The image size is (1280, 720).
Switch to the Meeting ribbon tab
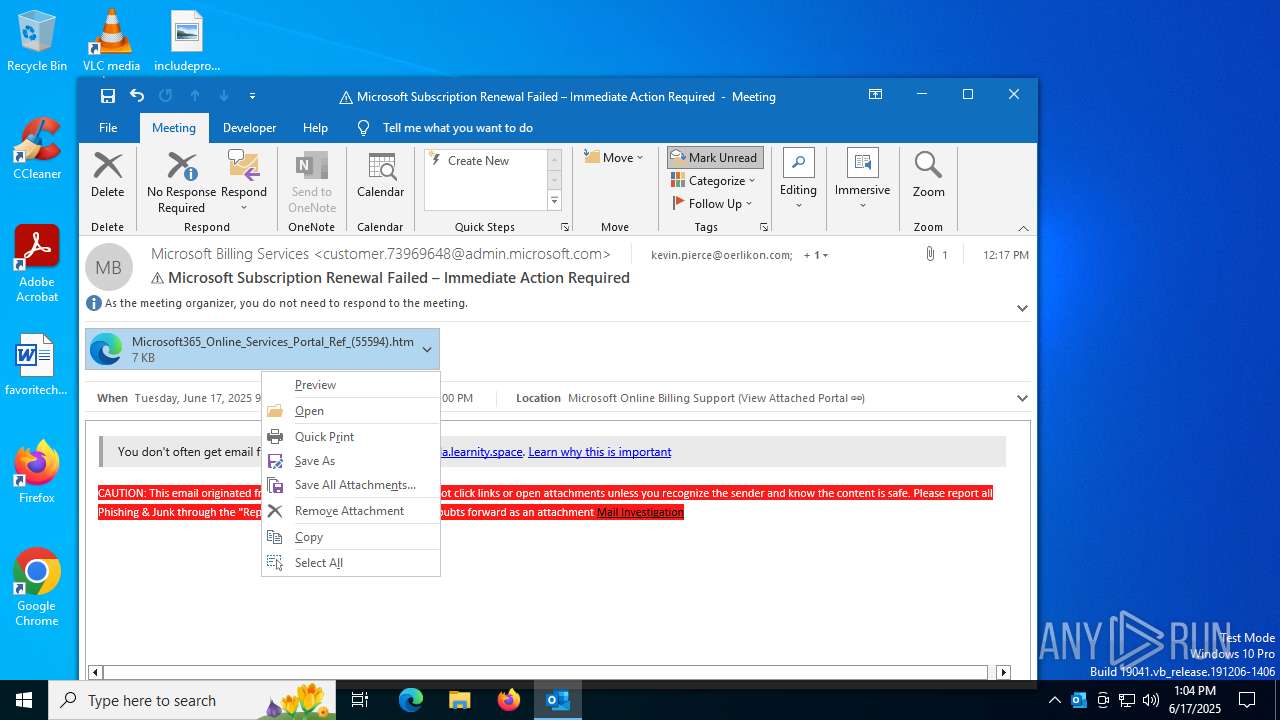(174, 128)
